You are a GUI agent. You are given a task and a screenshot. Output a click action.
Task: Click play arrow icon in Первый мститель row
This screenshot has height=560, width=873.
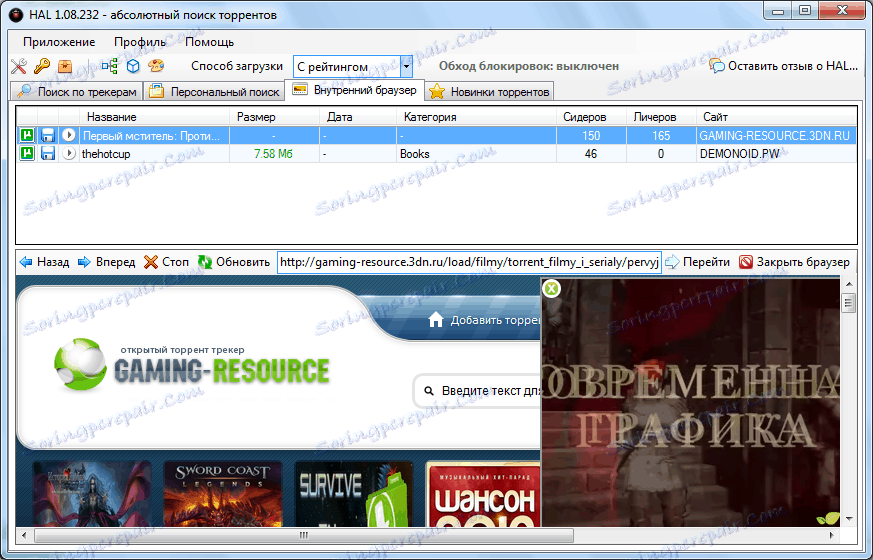click(x=68, y=135)
